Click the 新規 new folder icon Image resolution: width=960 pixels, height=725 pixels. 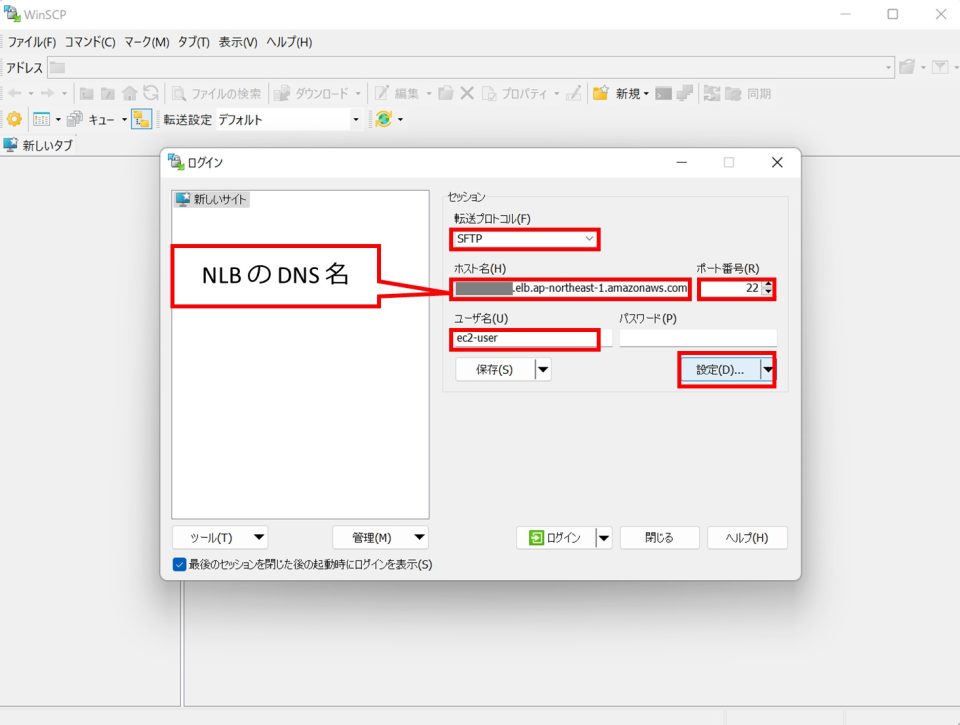pos(600,93)
